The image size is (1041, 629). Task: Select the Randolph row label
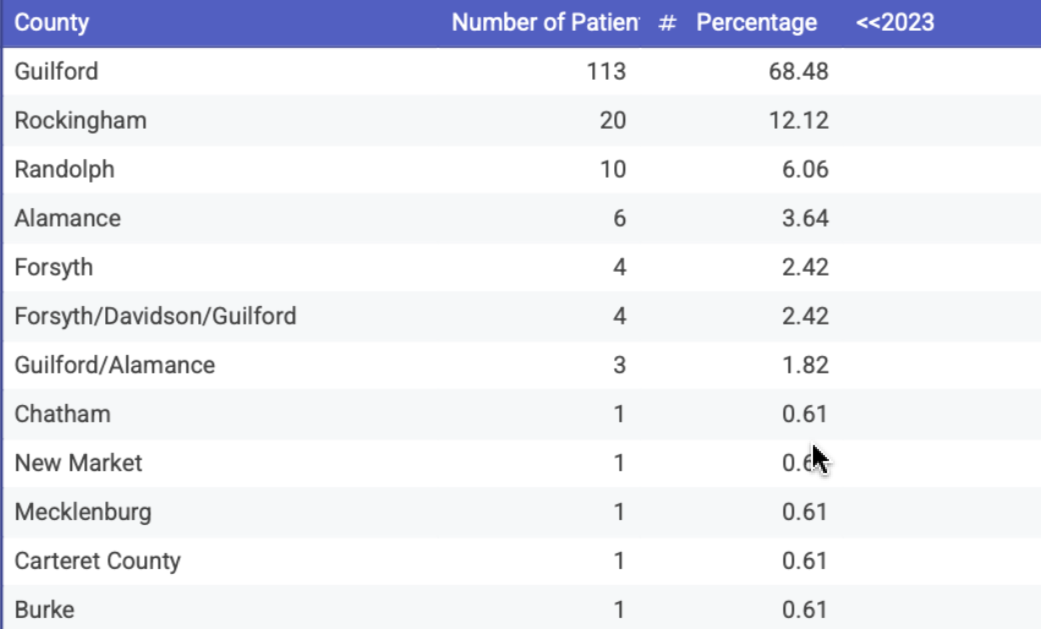64,169
